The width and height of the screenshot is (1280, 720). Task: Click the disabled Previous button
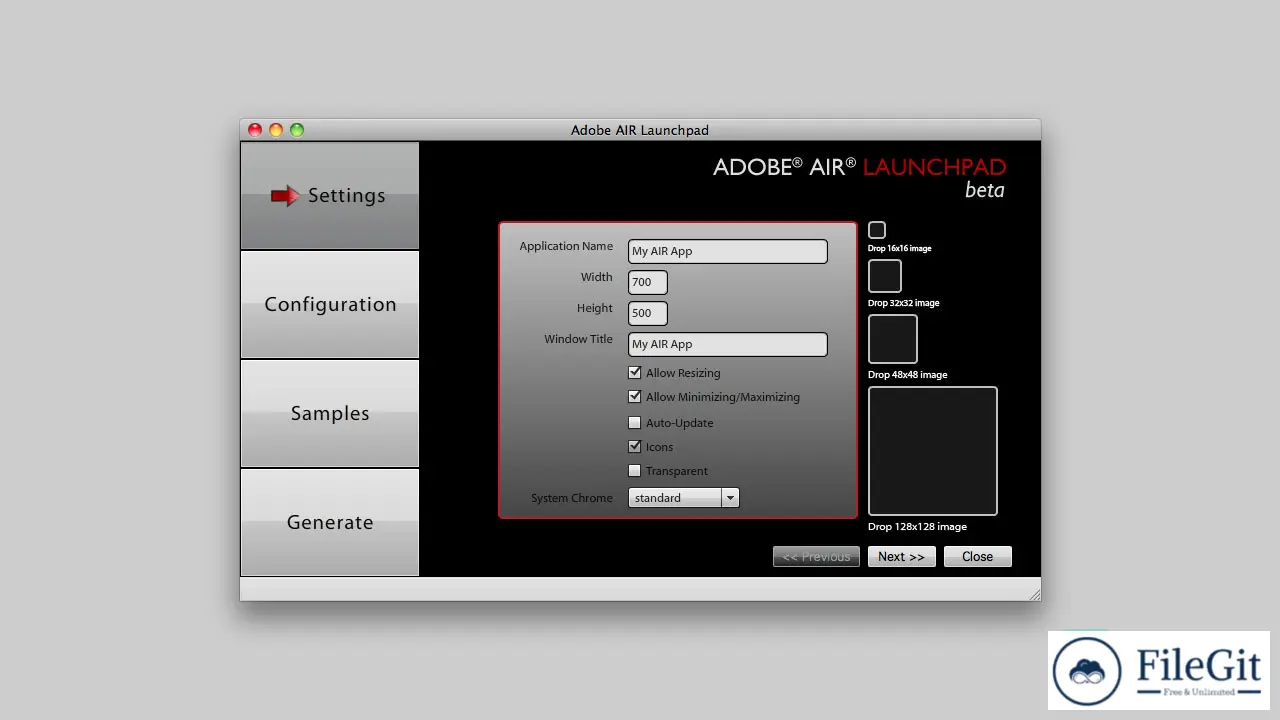click(x=816, y=556)
